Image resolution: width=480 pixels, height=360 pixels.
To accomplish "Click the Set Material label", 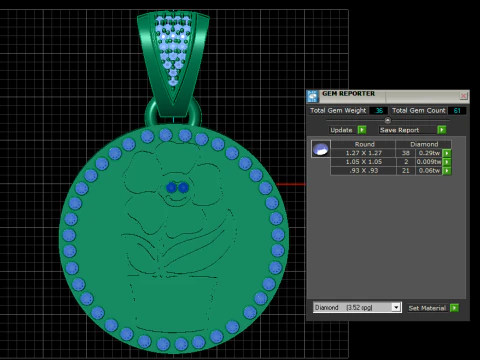I will (427, 308).
